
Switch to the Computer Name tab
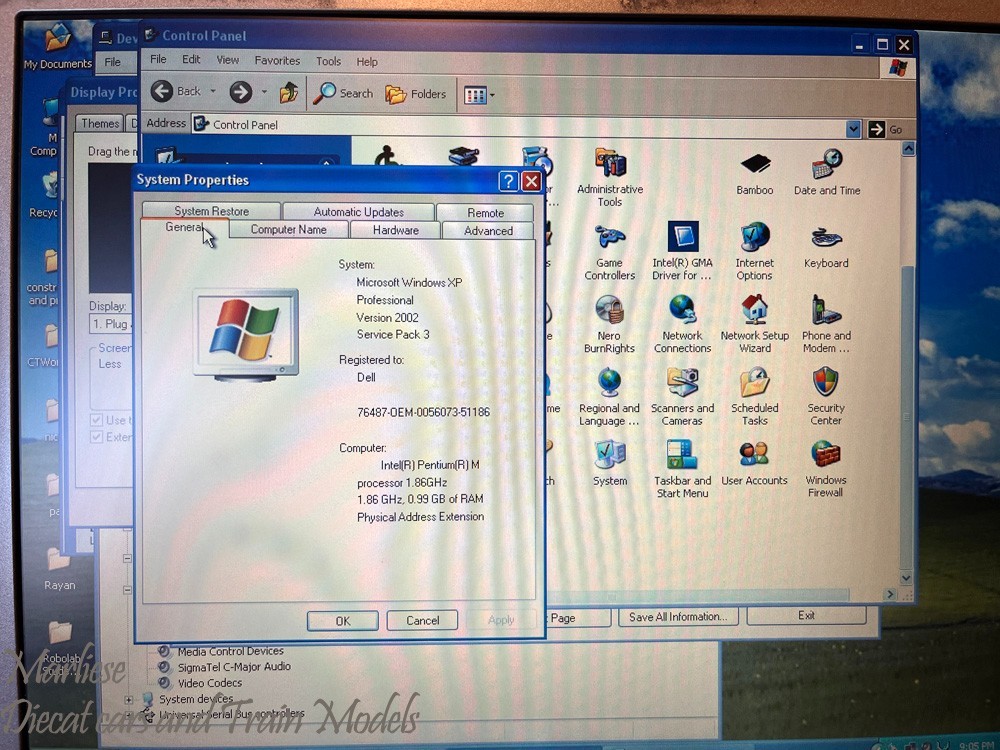pos(288,230)
